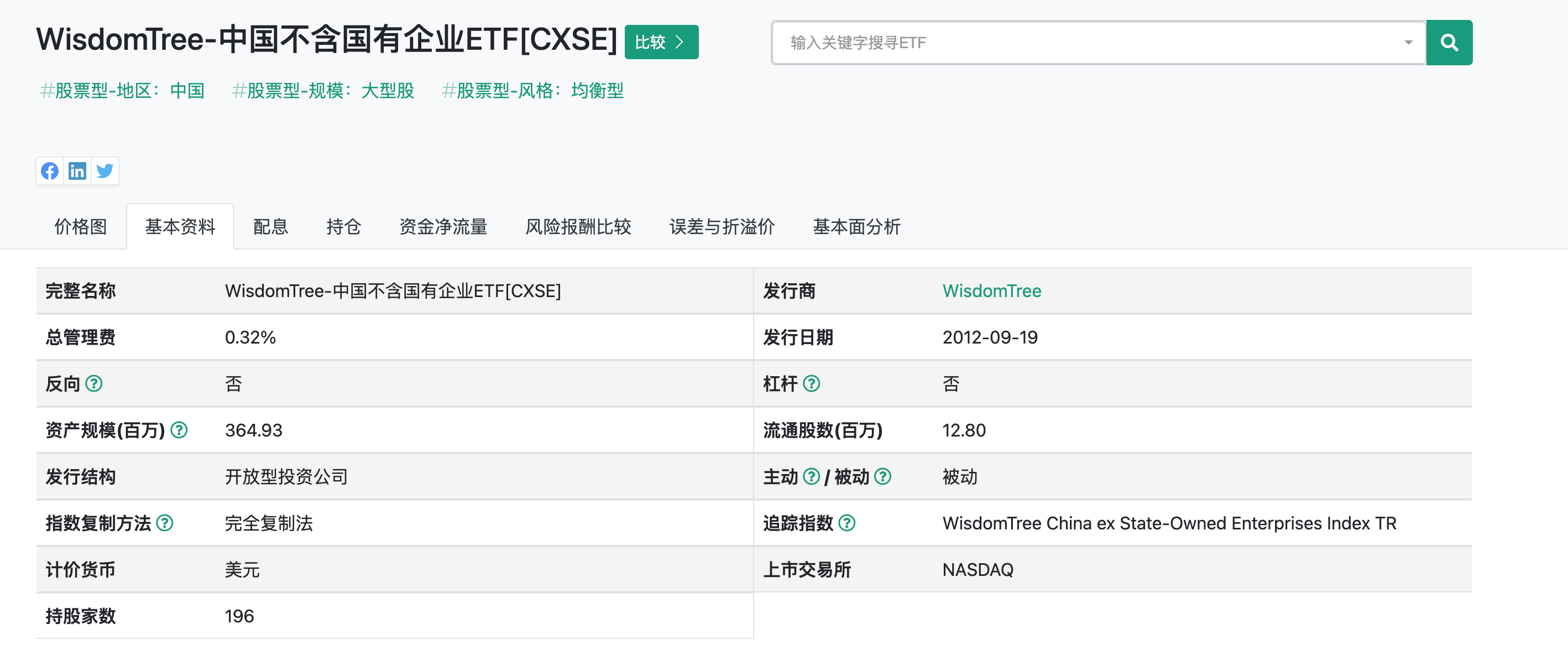This screenshot has width=1568, height=655.
Task: Click inside the ETF keyword search field
Action: (1035, 42)
